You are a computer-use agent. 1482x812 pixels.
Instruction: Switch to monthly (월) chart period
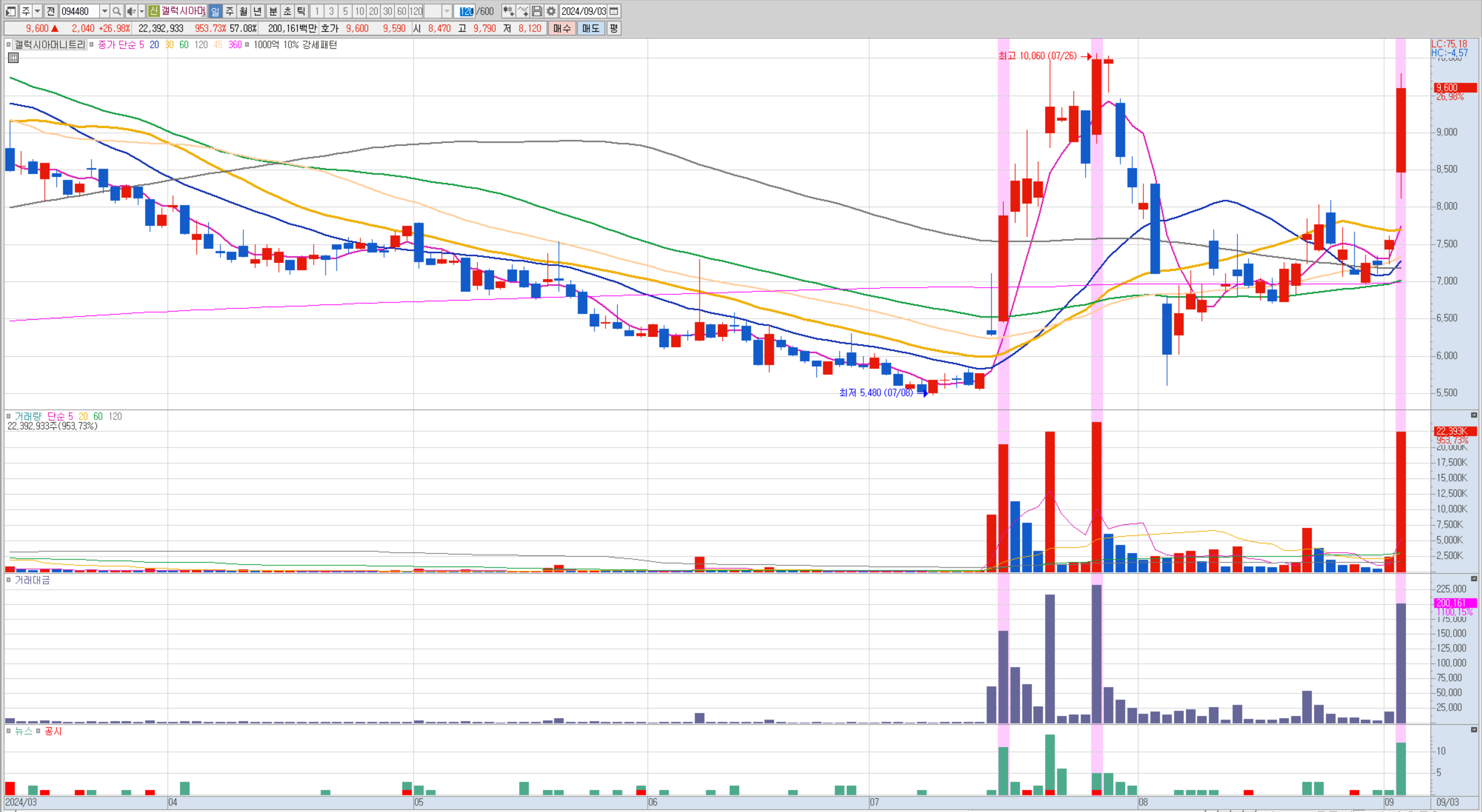tap(243, 11)
